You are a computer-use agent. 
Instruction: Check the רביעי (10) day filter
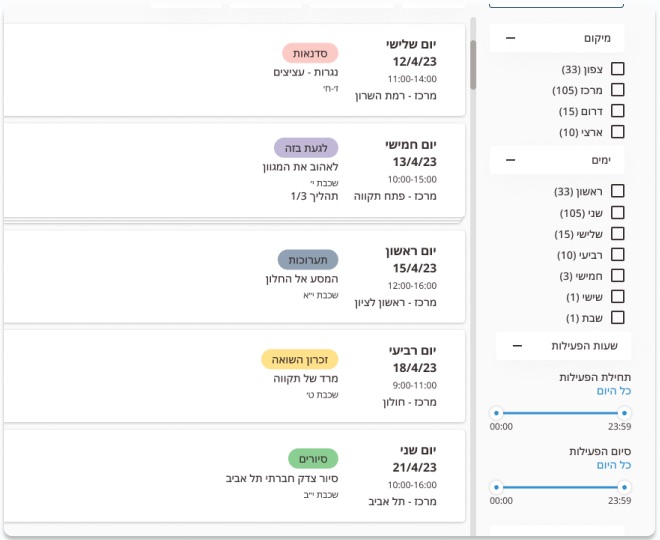click(617, 254)
